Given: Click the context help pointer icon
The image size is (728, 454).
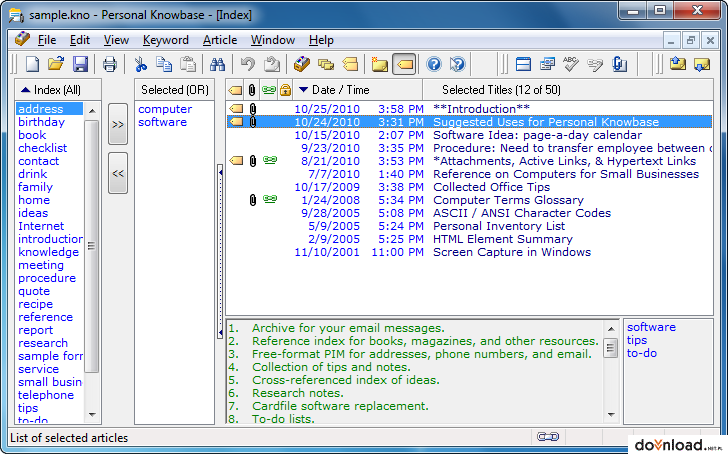Looking at the screenshot, I should click(458, 64).
